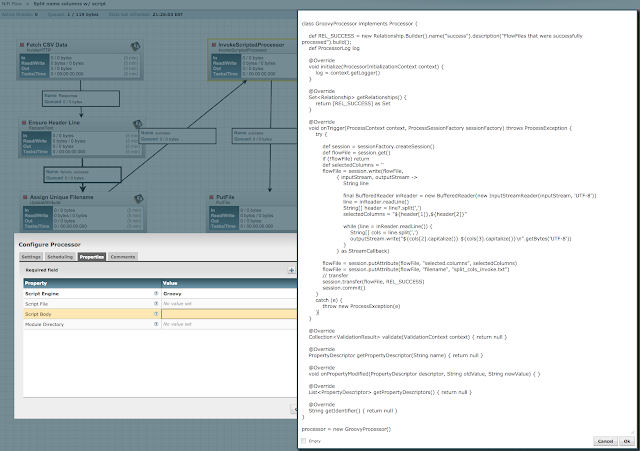The height and width of the screenshot is (451, 640).
Task: Select the InvokeScriptedProcessor title on canvas
Action: [251, 45]
